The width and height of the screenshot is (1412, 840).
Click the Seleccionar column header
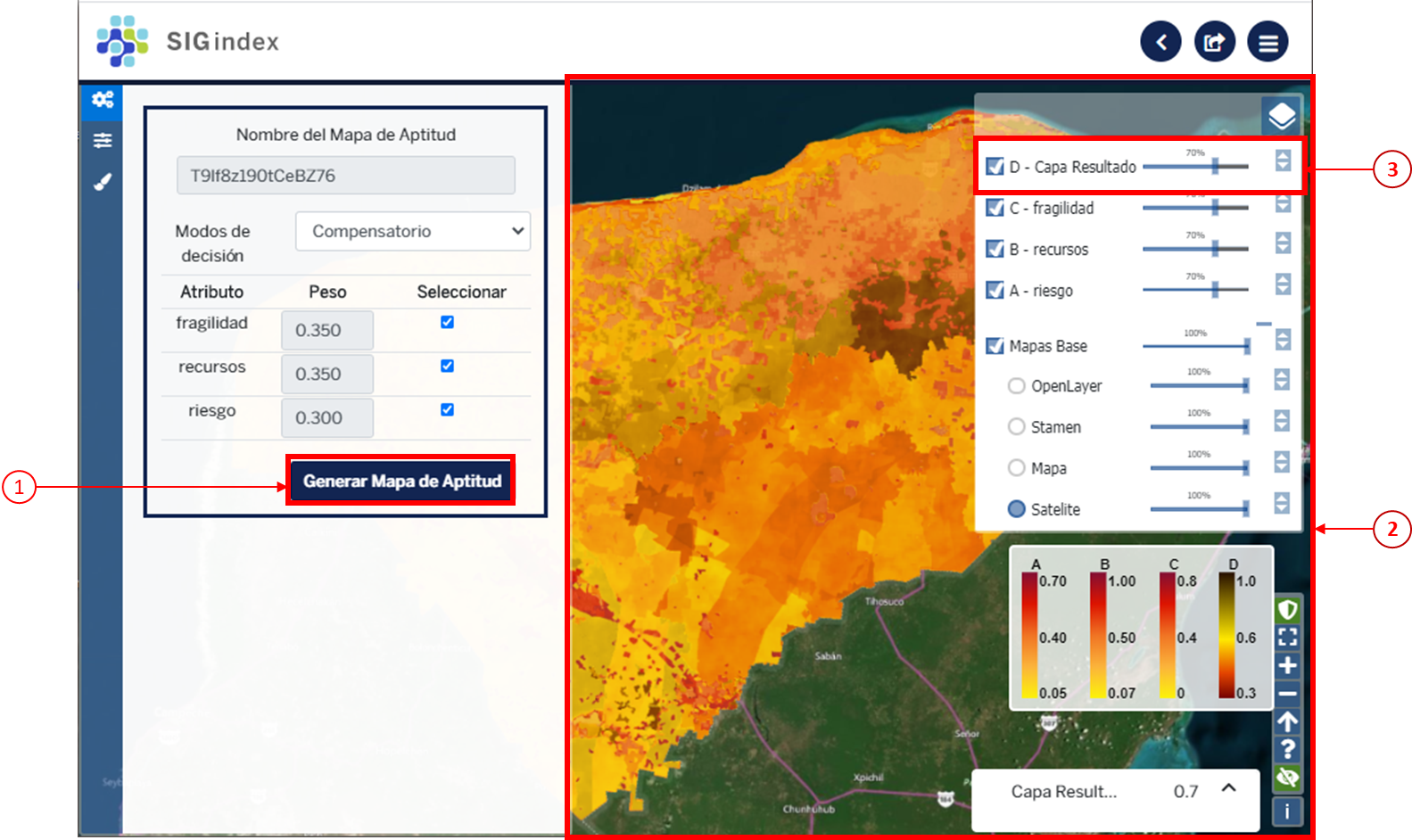(x=461, y=292)
